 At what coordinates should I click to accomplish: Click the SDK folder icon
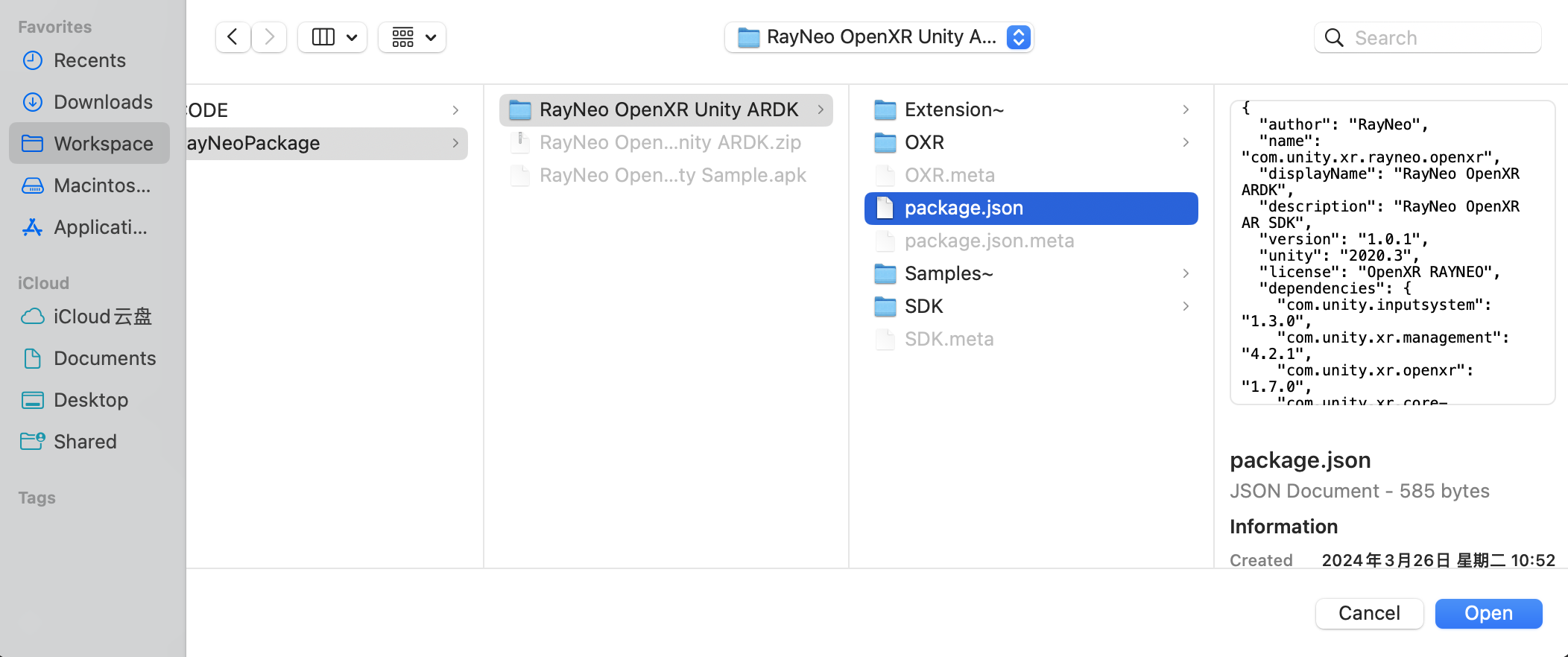click(x=885, y=306)
